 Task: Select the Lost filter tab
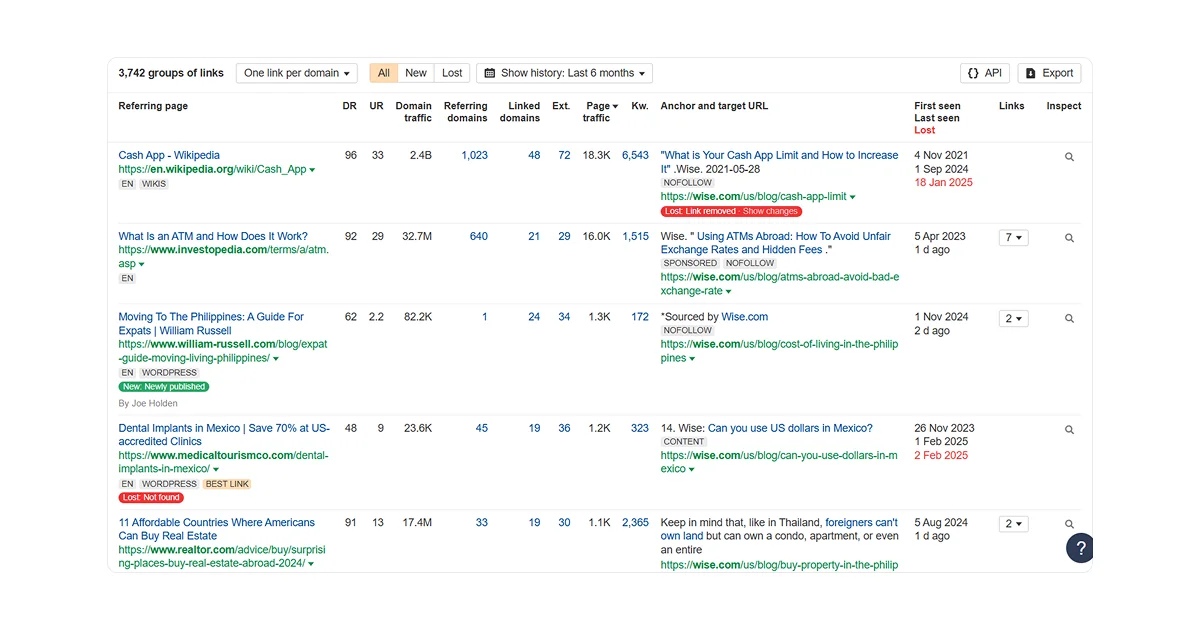452,73
